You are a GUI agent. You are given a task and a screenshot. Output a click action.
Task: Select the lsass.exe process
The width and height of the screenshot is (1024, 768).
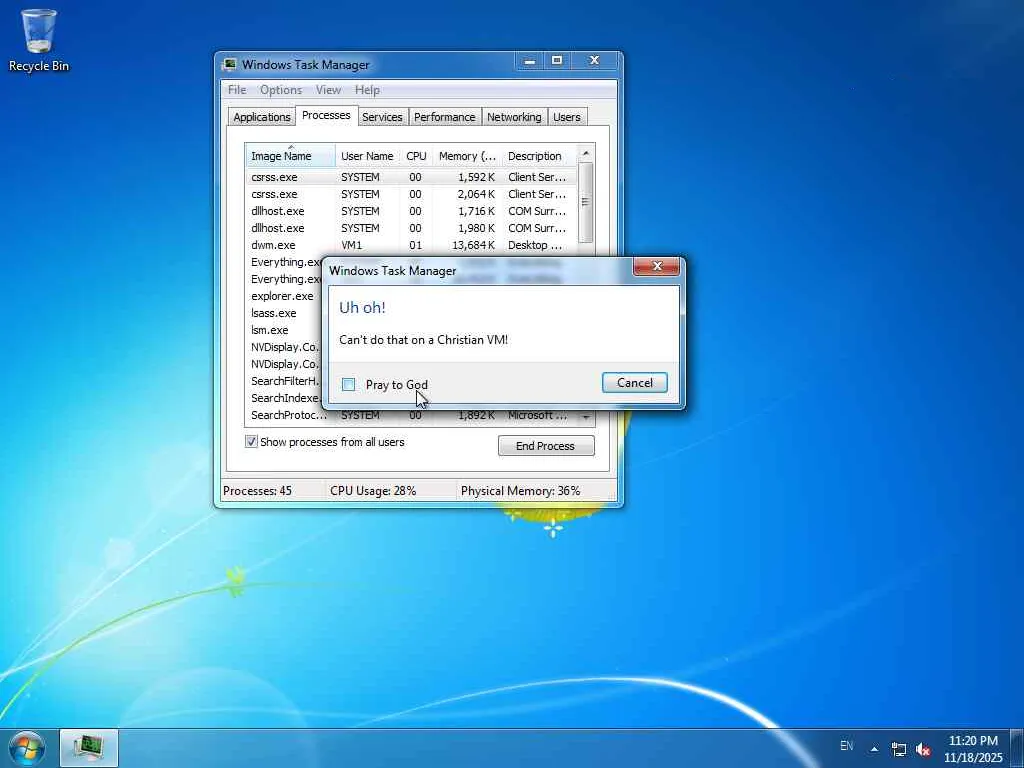point(284,313)
